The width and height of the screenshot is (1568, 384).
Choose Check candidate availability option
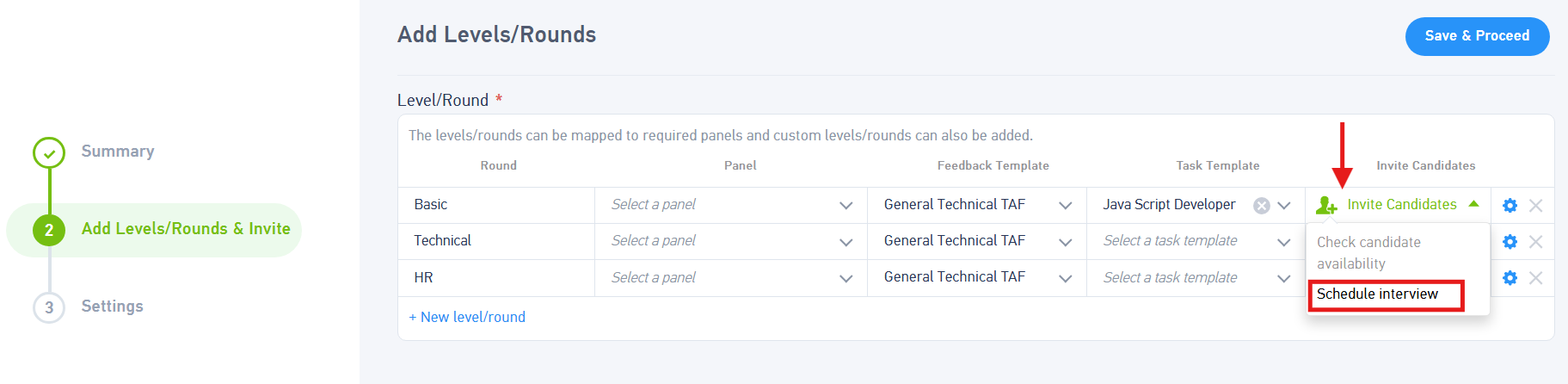click(x=1368, y=252)
